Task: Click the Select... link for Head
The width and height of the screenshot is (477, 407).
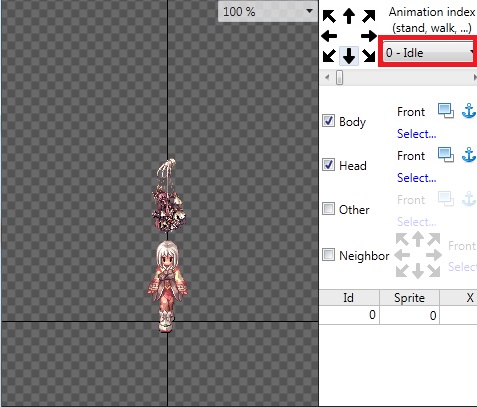Action: point(417,178)
